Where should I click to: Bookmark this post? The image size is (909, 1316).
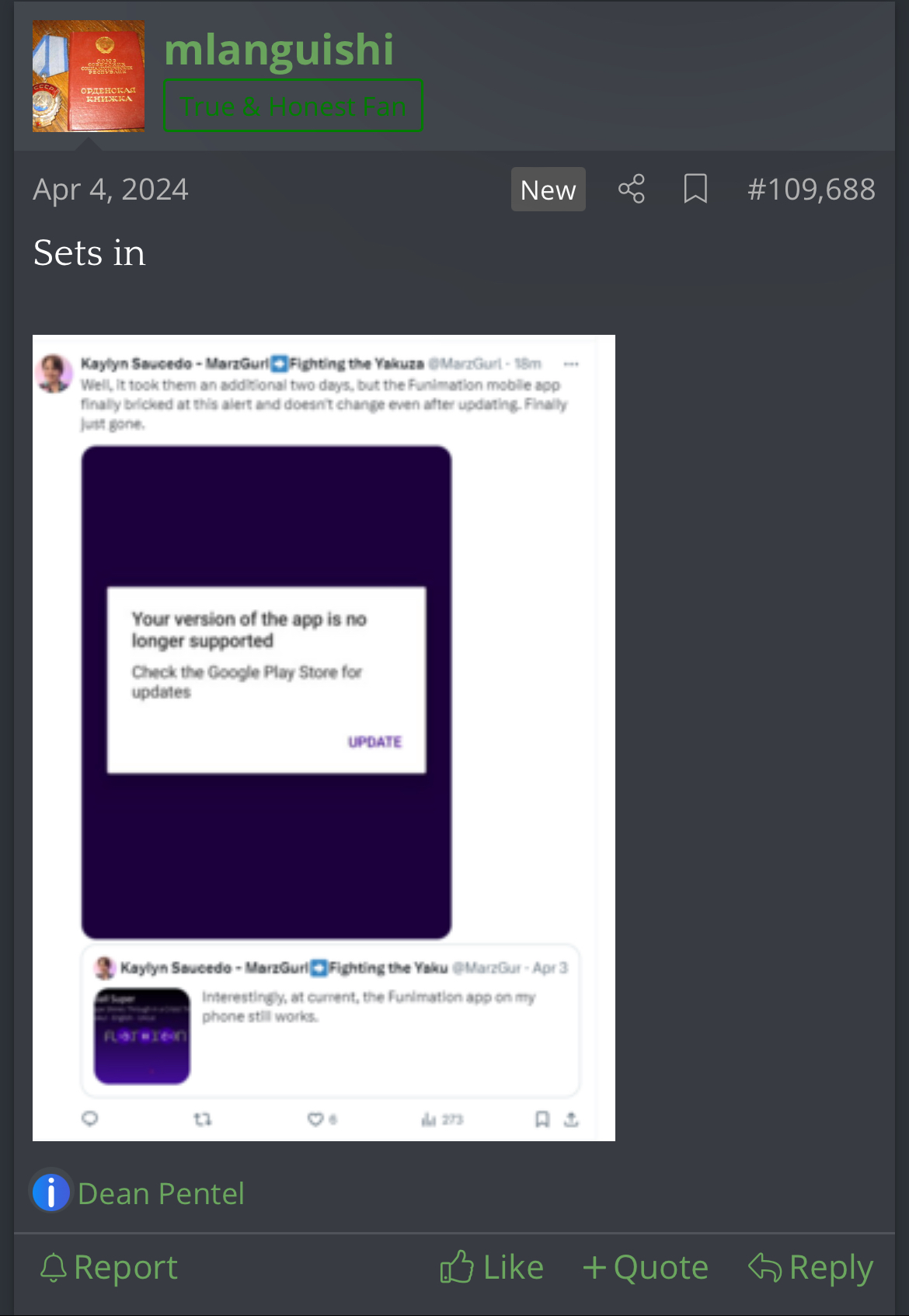[x=695, y=189]
